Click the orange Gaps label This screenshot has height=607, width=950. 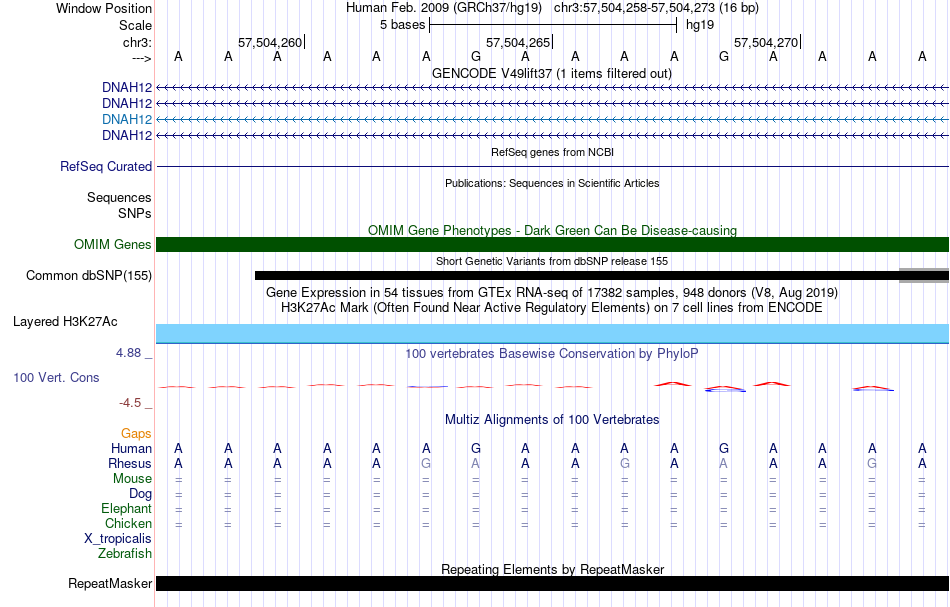[x=136, y=434]
